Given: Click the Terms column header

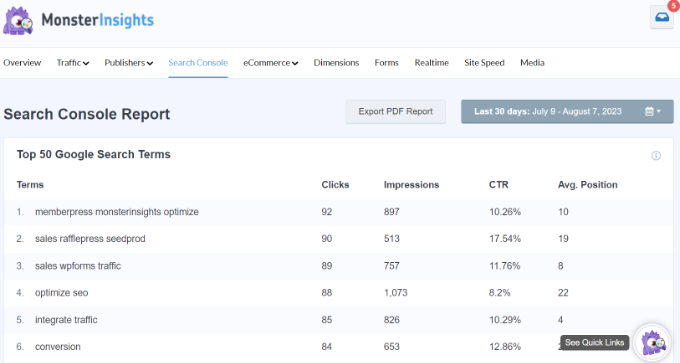Looking at the screenshot, I should click(30, 185).
